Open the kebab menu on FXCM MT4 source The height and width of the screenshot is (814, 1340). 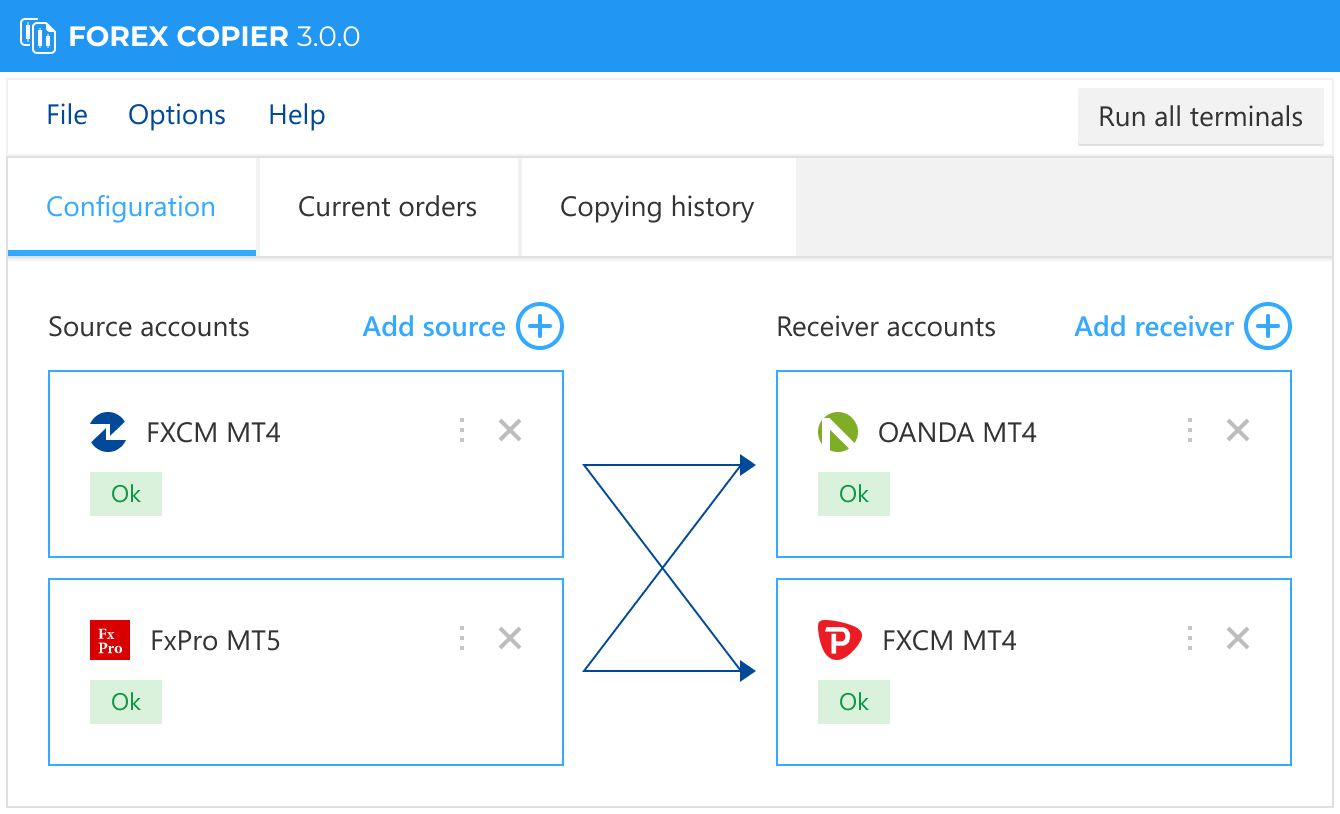(461, 429)
